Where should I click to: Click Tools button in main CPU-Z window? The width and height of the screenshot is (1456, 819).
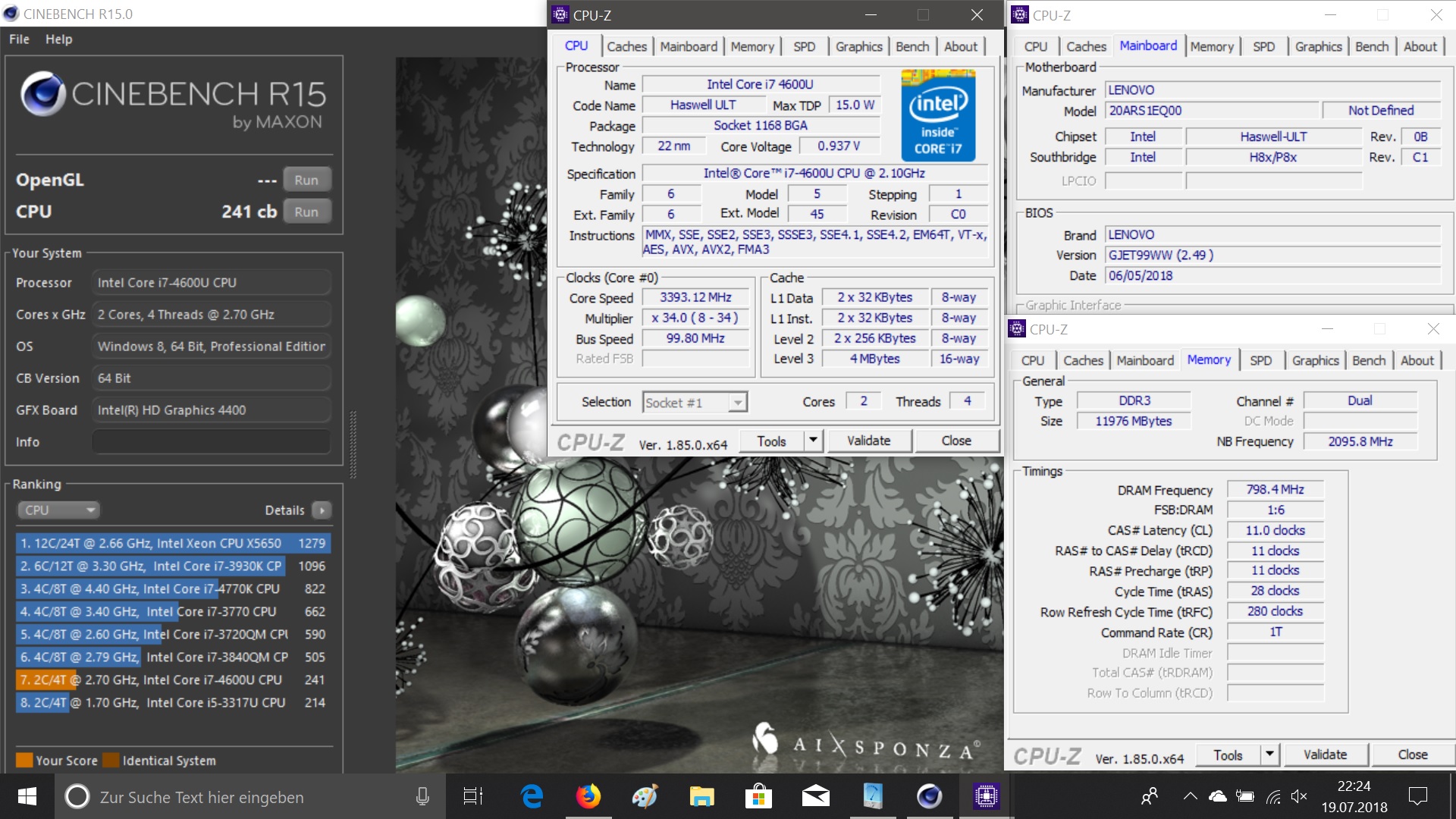pyautogui.click(x=771, y=441)
